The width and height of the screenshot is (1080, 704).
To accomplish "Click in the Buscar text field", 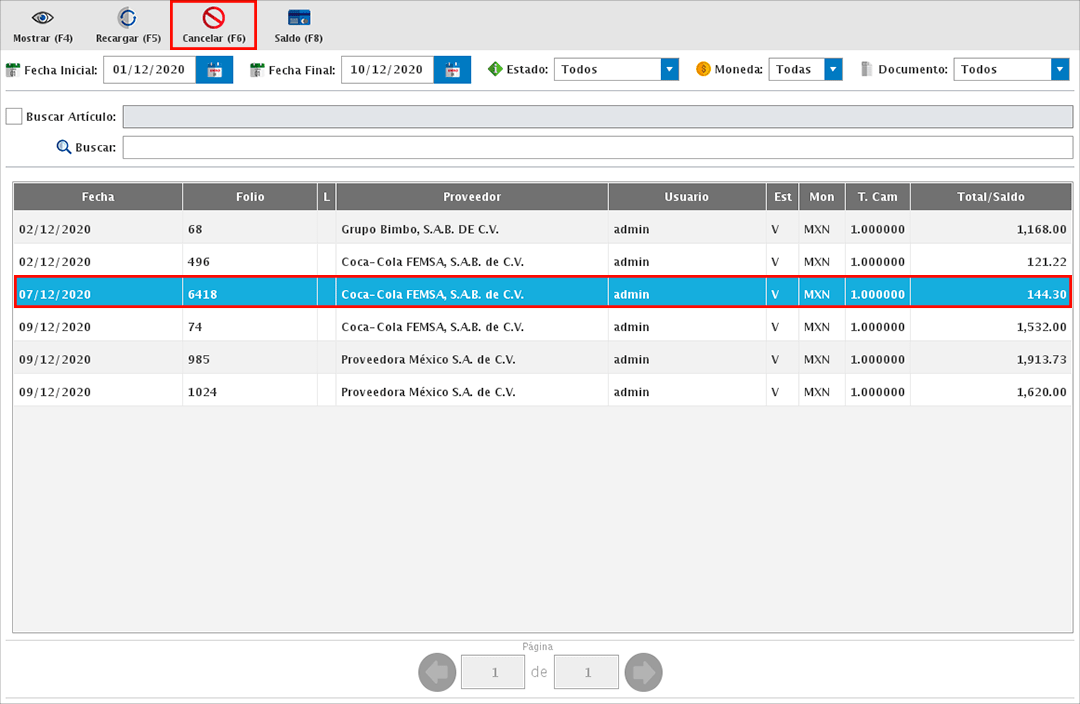I will click(x=597, y=148).
